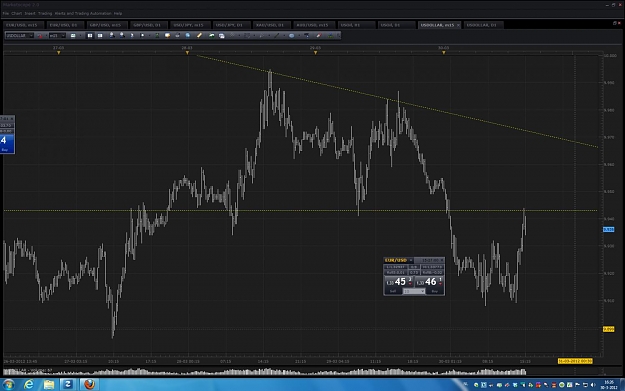Image resolution: width=625 pixels, height=391 pixels.
Task: Click the green chart picture icon
Action: [211, 35]
